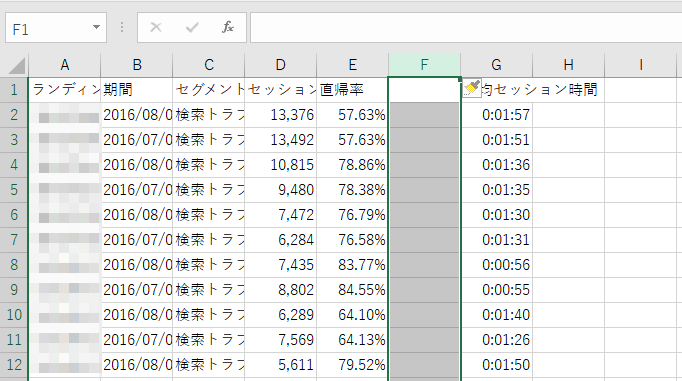682x381 pixels.
Task: Click bounce rate cell 78.38%
Action: 353,190
